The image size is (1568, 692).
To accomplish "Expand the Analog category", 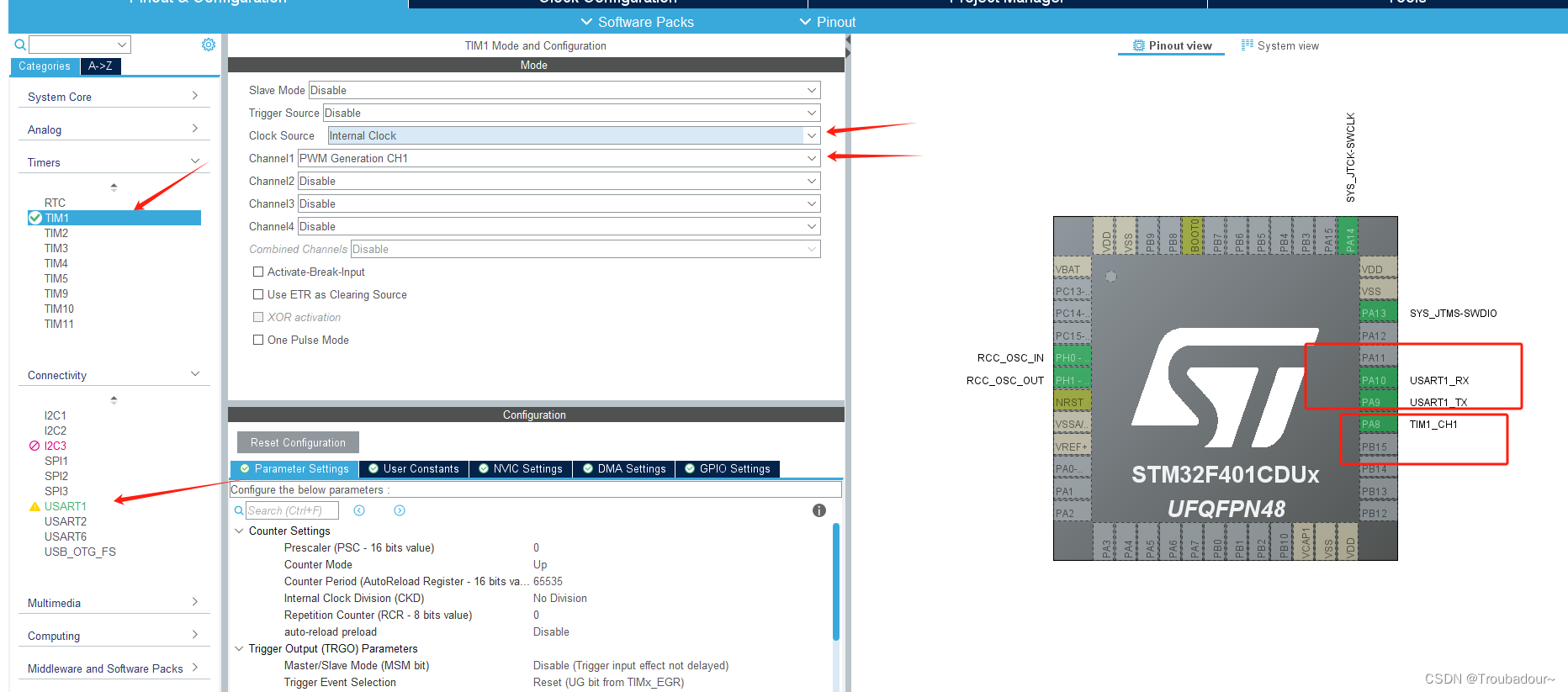I will click(x=114, y=129).
